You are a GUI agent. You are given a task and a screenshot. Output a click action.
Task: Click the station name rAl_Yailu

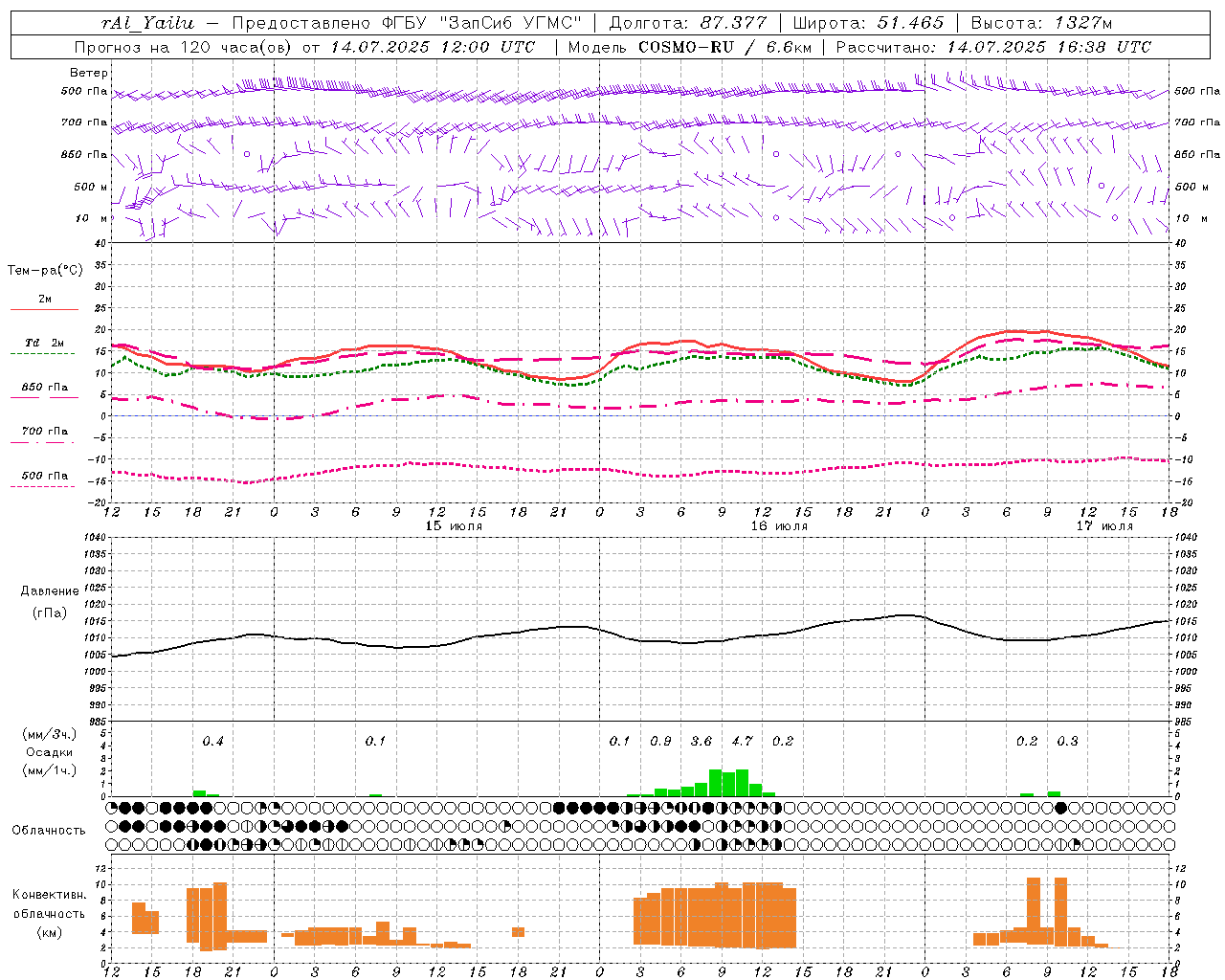tap(146, 23)
